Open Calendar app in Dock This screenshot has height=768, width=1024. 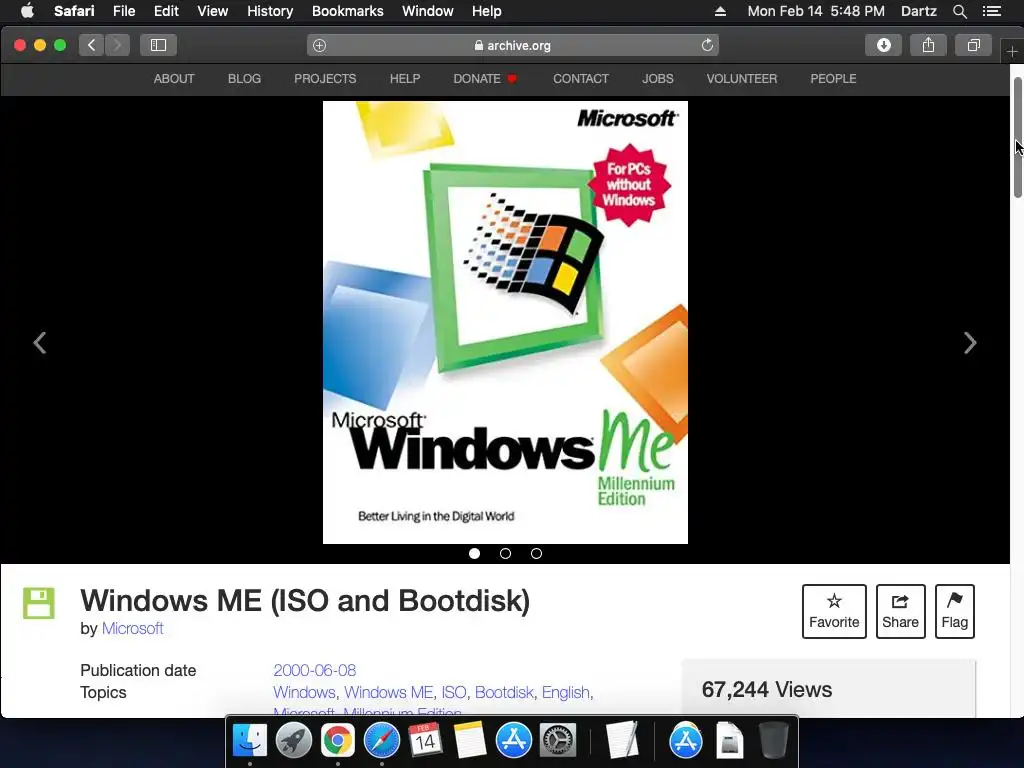point(425,741)
